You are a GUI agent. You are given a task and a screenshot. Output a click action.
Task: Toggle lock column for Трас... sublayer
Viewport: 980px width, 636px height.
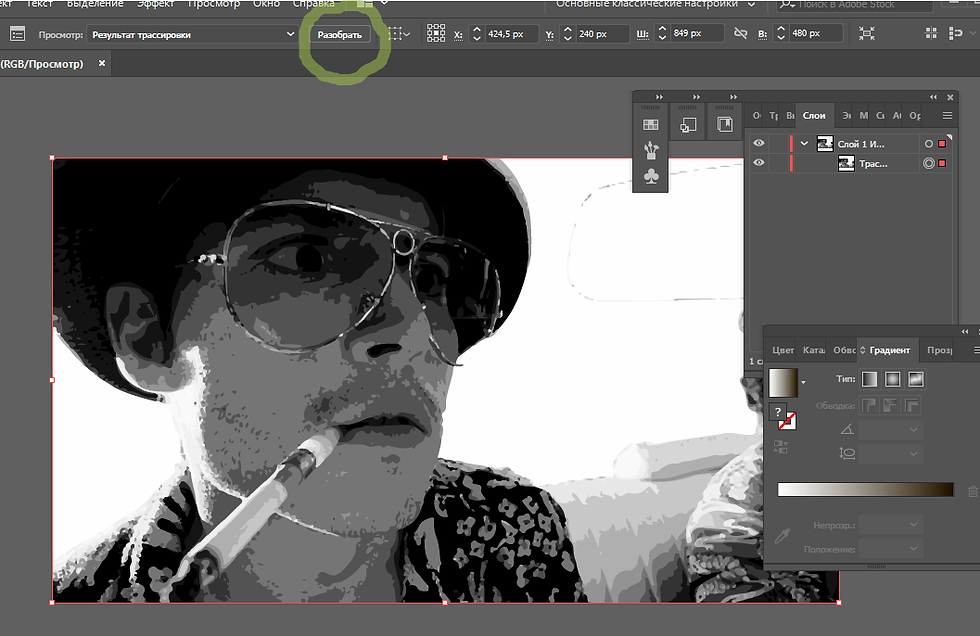pyautogui.click(x=778, y=163)
